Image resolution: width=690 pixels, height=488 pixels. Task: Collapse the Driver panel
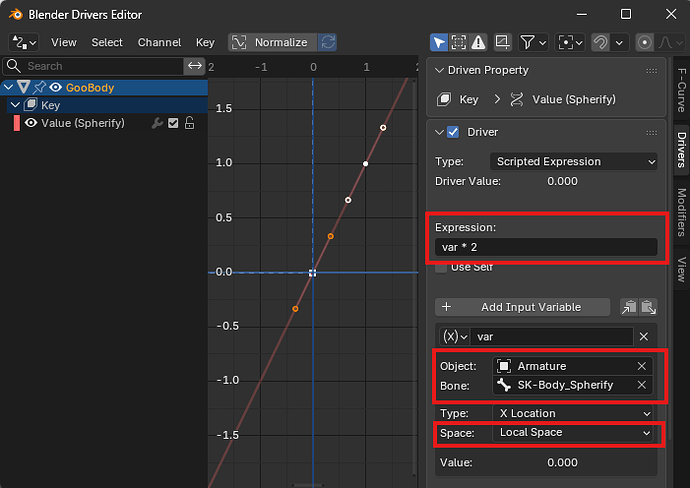pos(439,132)
